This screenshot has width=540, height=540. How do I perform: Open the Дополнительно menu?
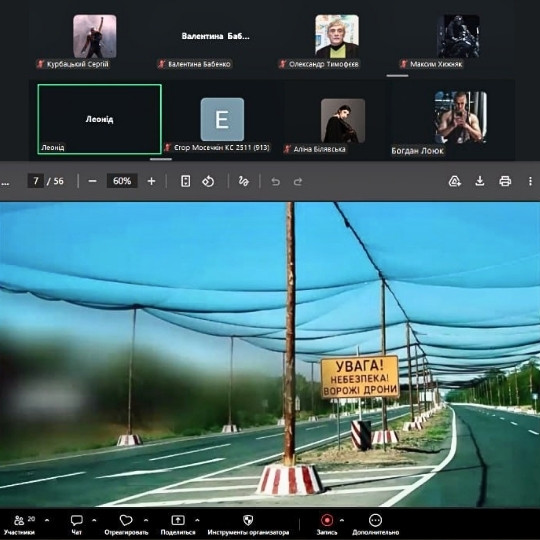pos(375,525)
